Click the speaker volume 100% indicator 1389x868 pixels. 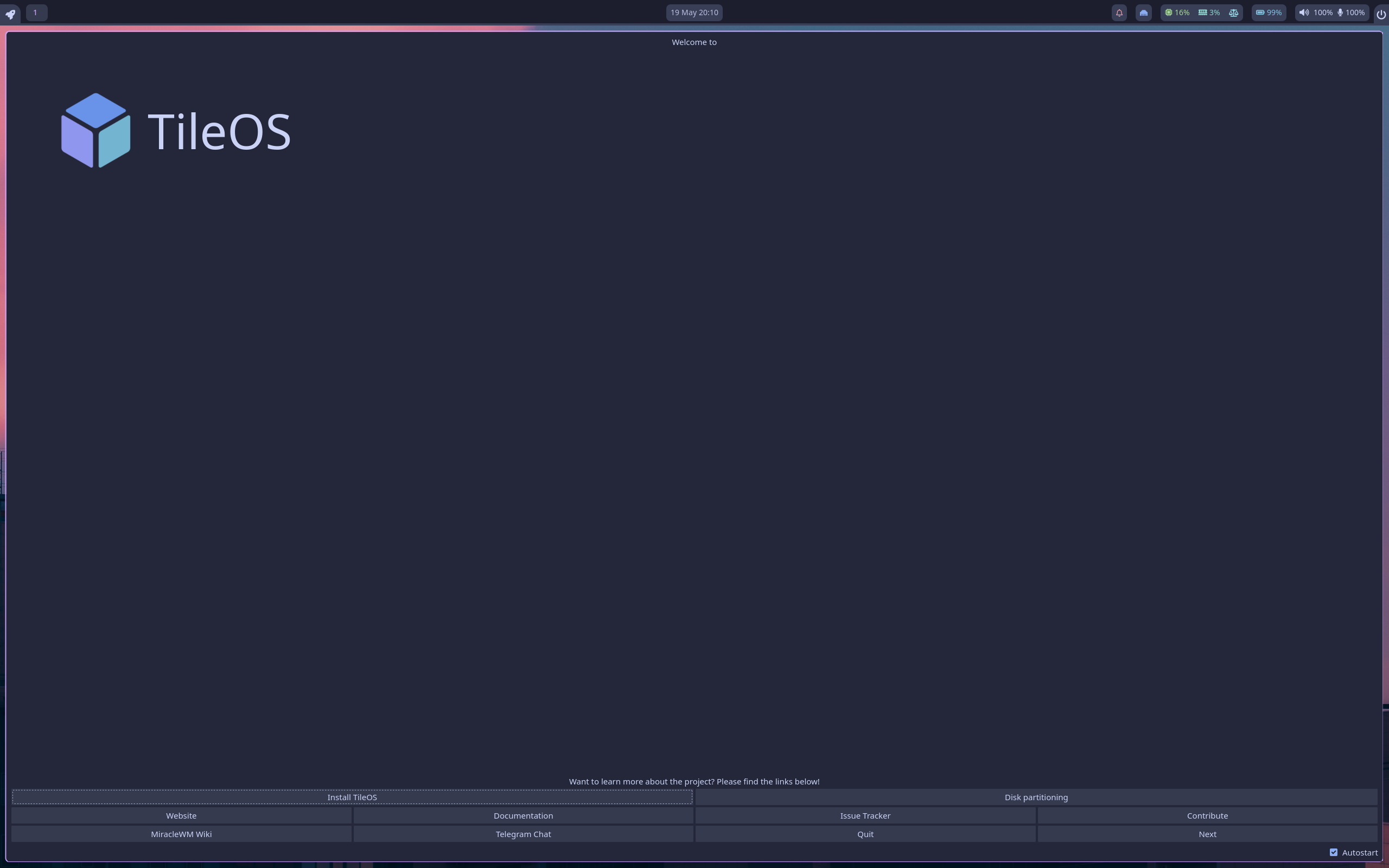click(1315, 12)
